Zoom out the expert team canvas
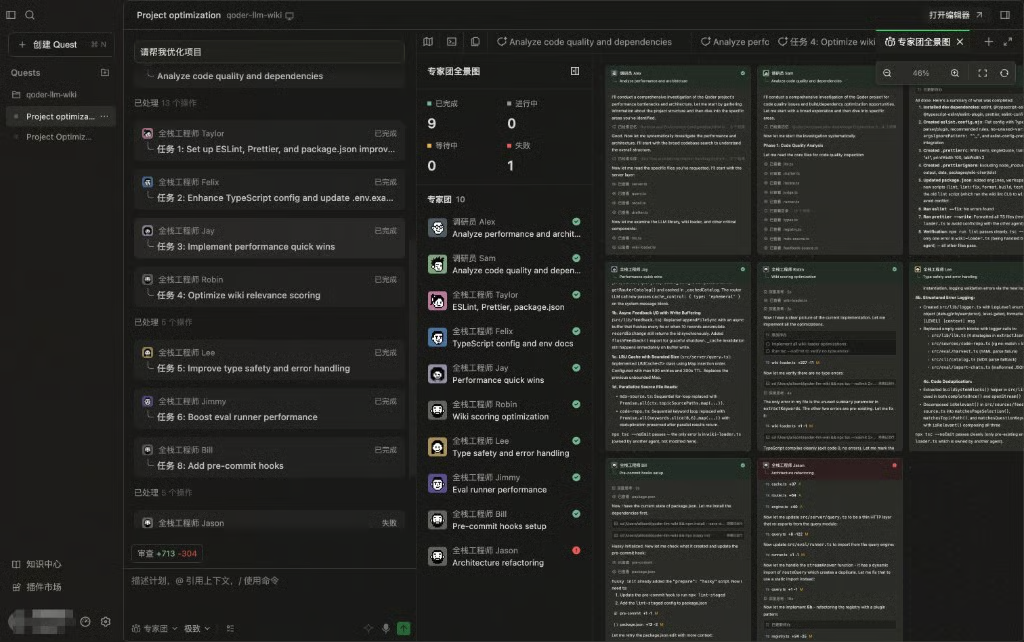Image resolution: width=1024 pixels, height=642 pixels. point(887,73)
